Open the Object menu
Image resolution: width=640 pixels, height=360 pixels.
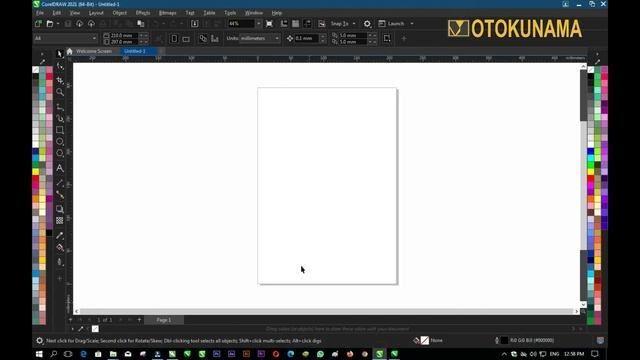click(x=120, y=13)
